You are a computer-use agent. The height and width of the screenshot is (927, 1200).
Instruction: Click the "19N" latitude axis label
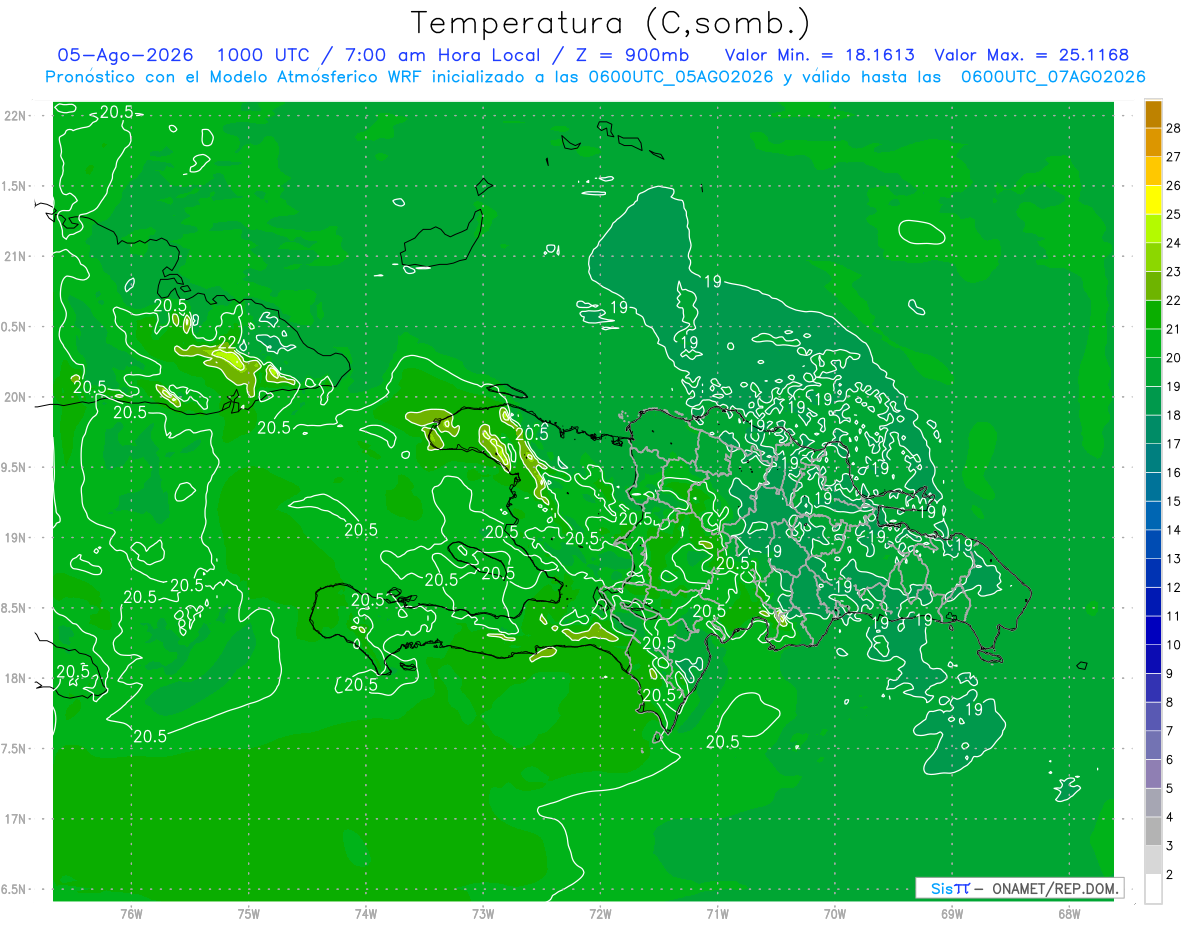14,538
